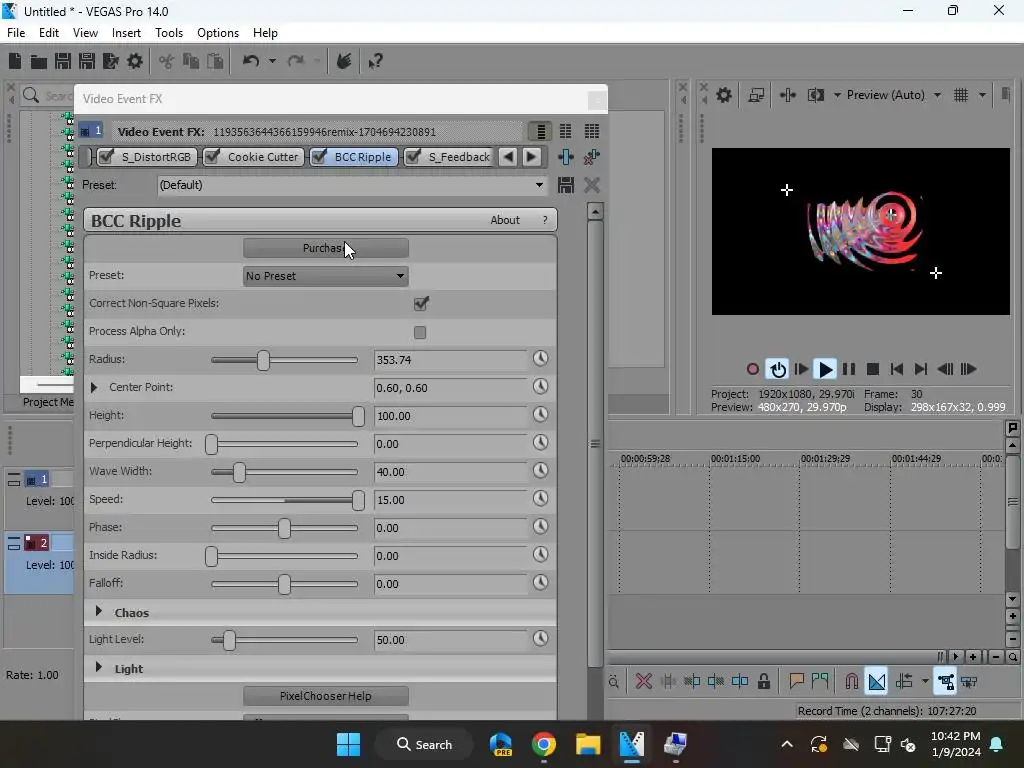Open the File menu
The height and width of the screenshot is (768, 1024).
(x=16, y=33)
